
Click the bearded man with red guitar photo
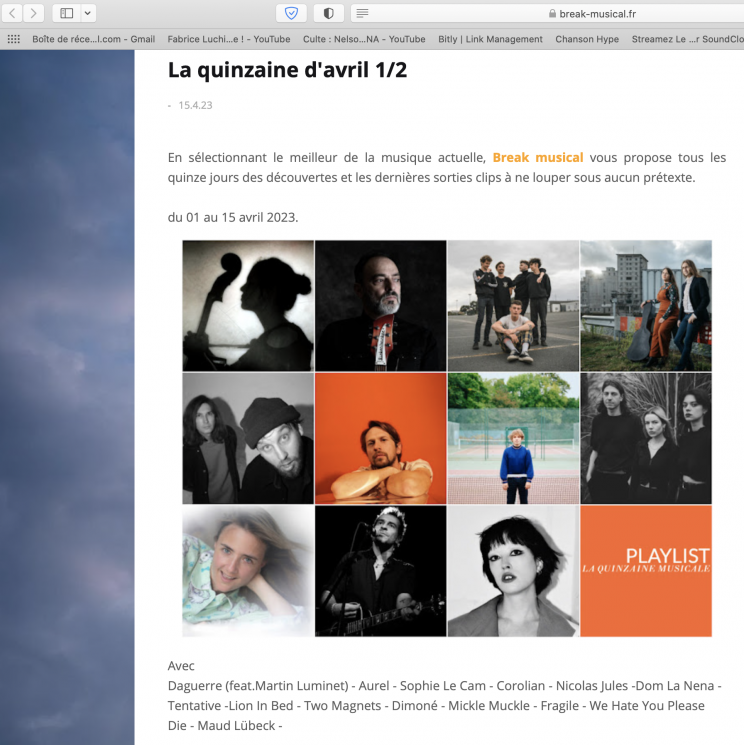click(x=381, y=306)
